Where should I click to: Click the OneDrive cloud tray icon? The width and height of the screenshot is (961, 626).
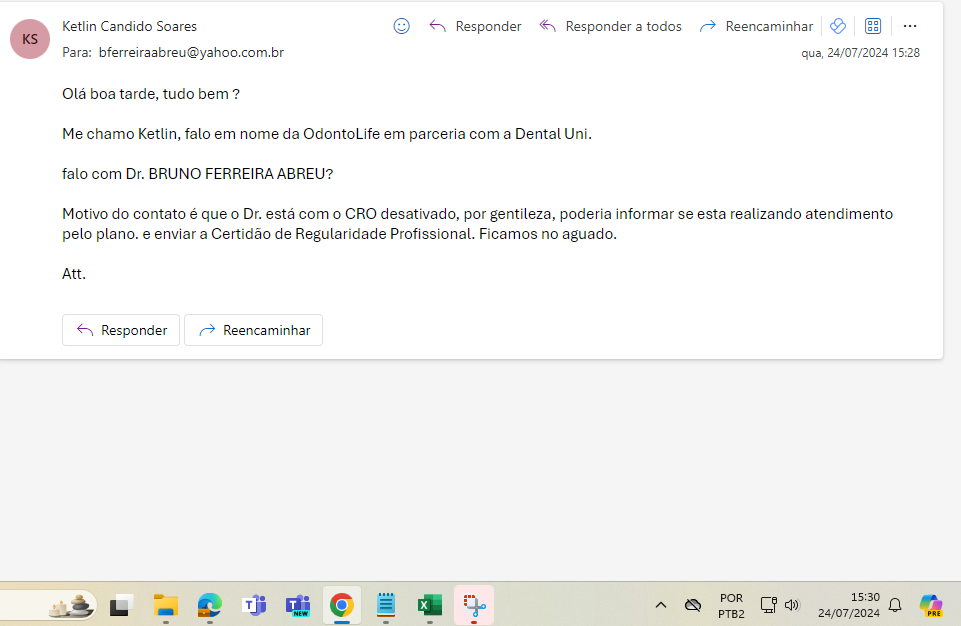point(693,605)
